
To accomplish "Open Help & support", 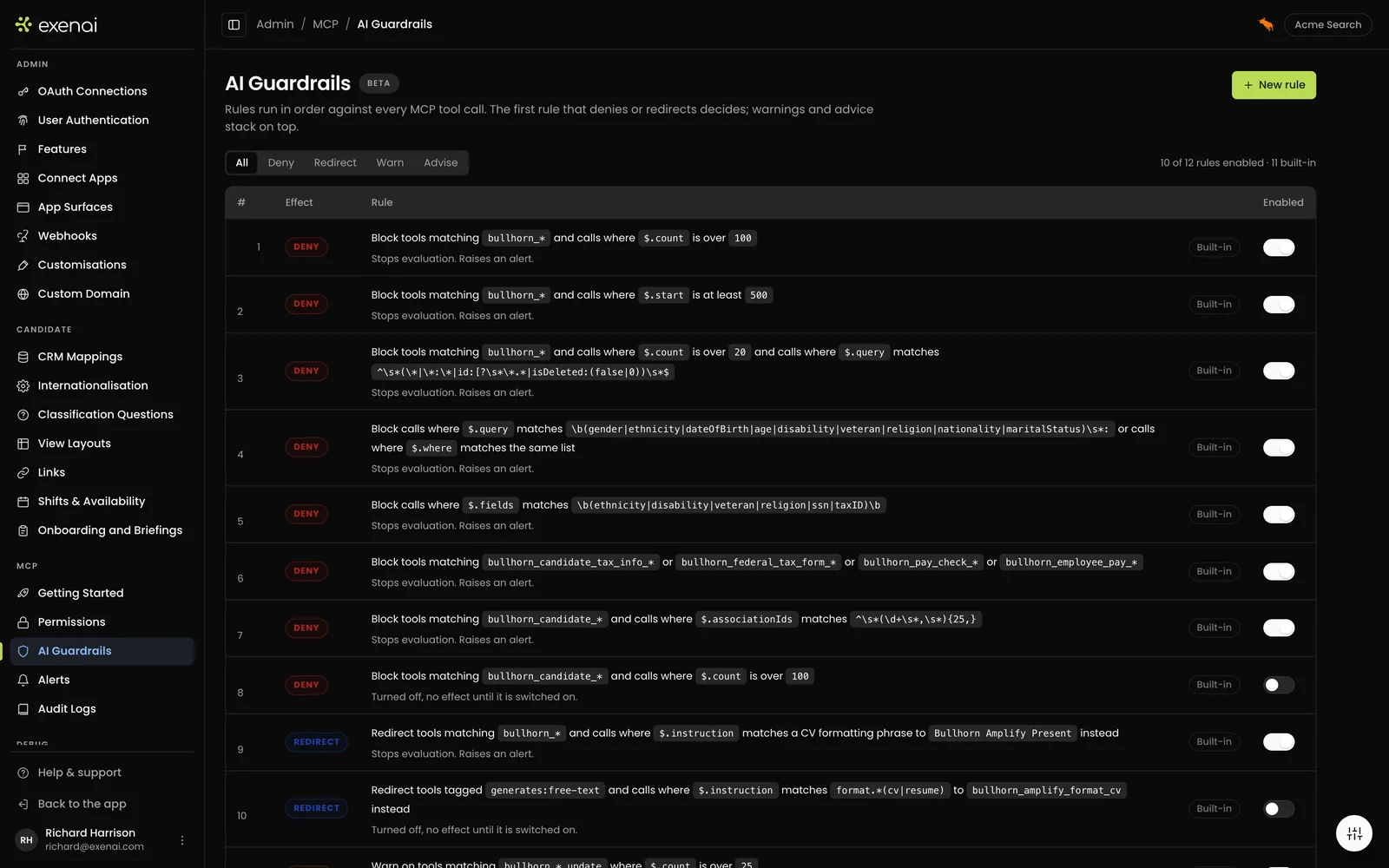I will 79,773.
